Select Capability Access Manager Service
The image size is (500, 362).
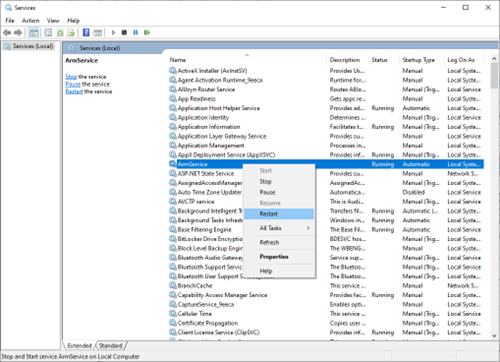pyautogui.click(x=326, y=295)
